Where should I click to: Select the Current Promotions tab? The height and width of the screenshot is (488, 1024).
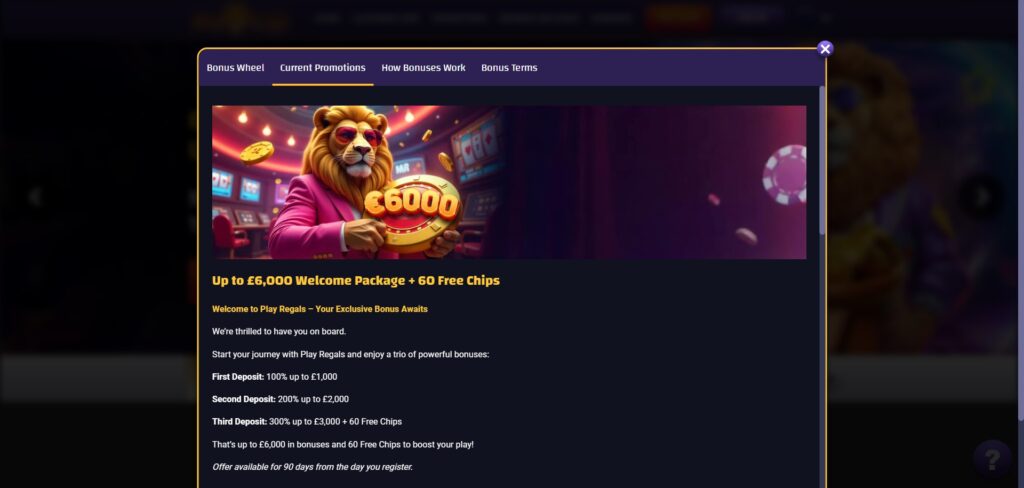(x=323, y=68)
